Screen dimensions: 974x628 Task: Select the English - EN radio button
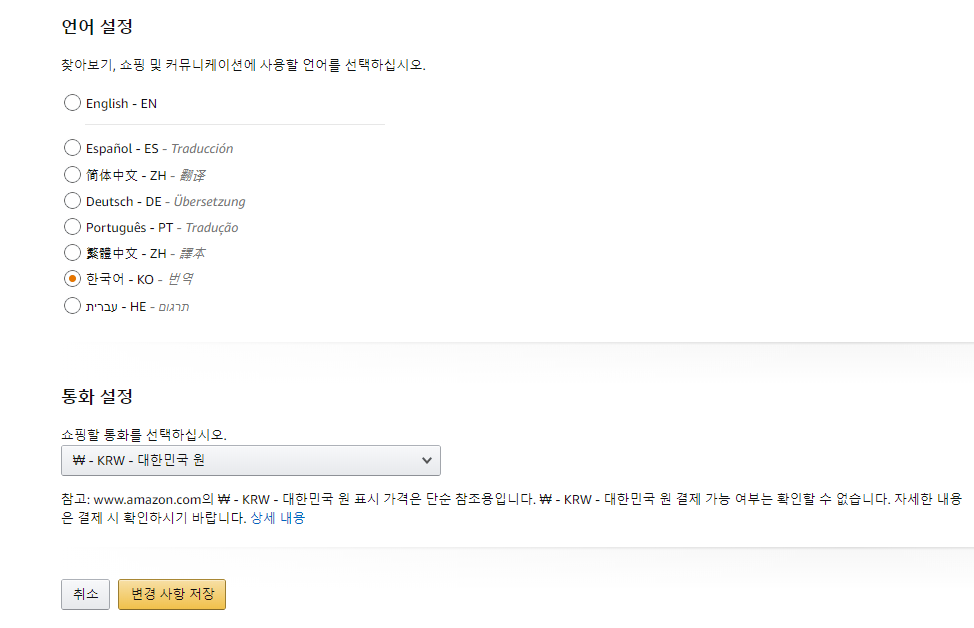click(x=72, y=102)
